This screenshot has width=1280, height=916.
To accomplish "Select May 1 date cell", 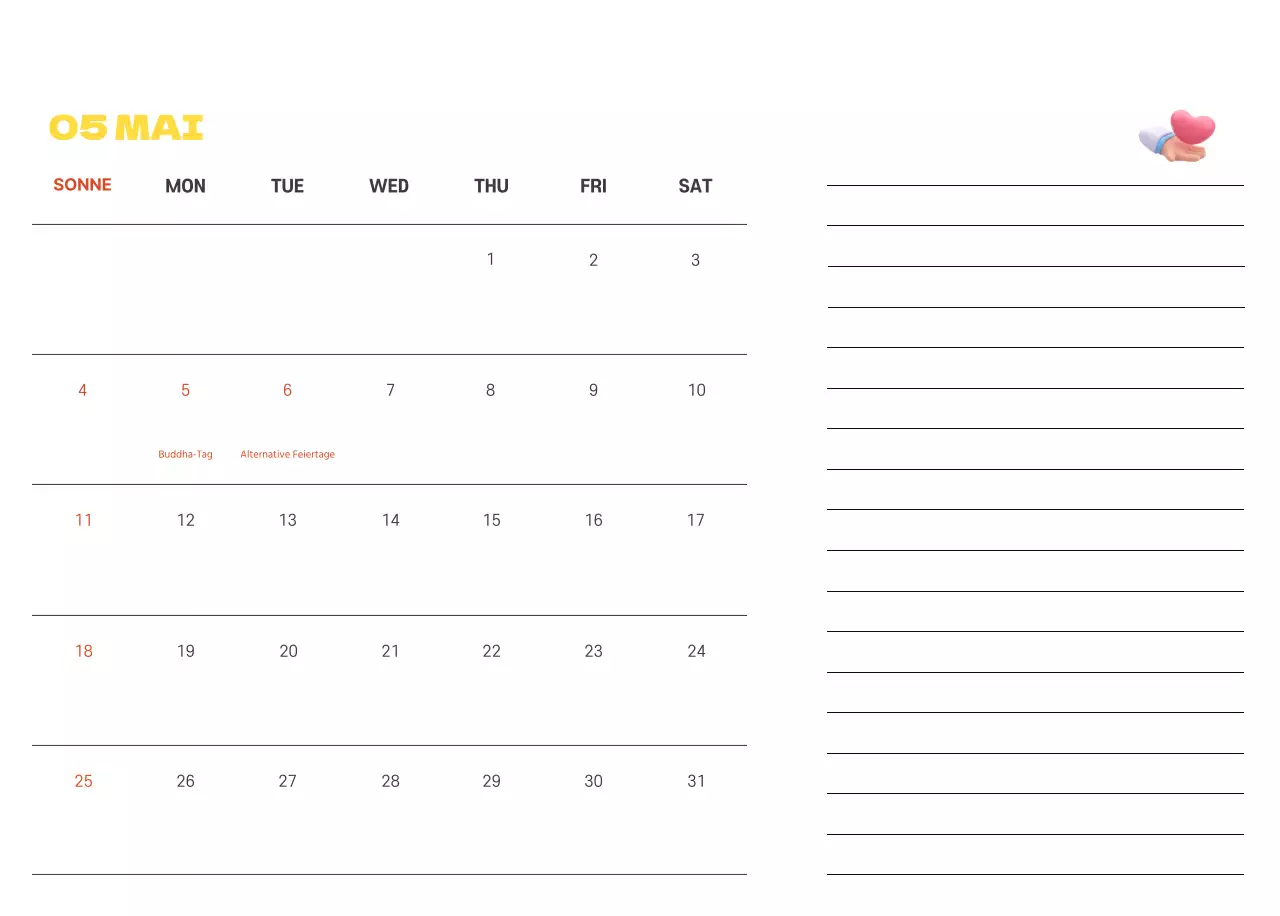I will click(x=490, y=260).
